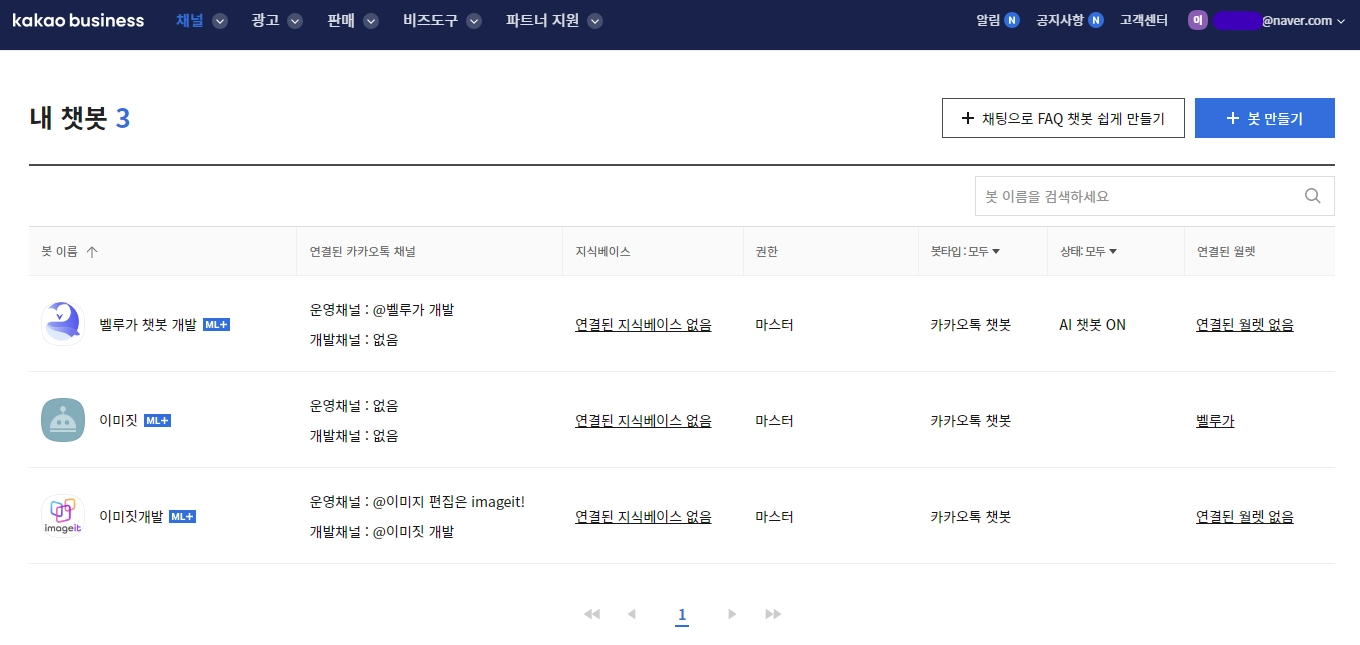Image resolution: width=1360 pixels, height=645 pixels.
Task: Click the 공지사항 N badge
Action: tap(1096, 20)
